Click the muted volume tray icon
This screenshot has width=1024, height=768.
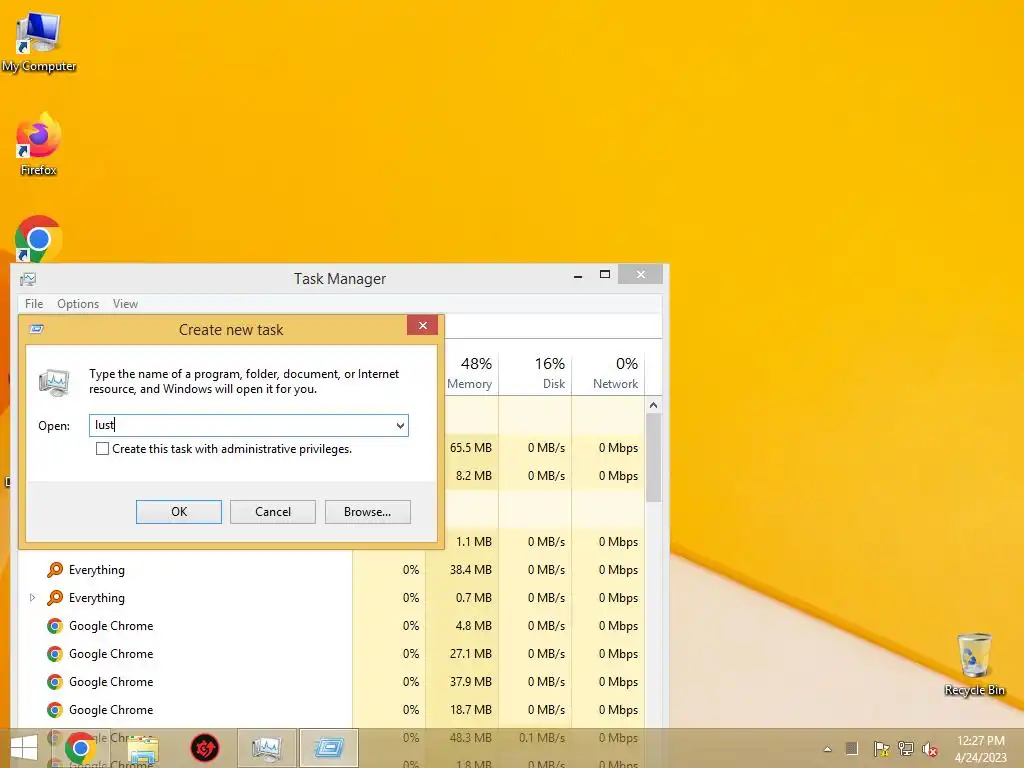pos(929,749)
